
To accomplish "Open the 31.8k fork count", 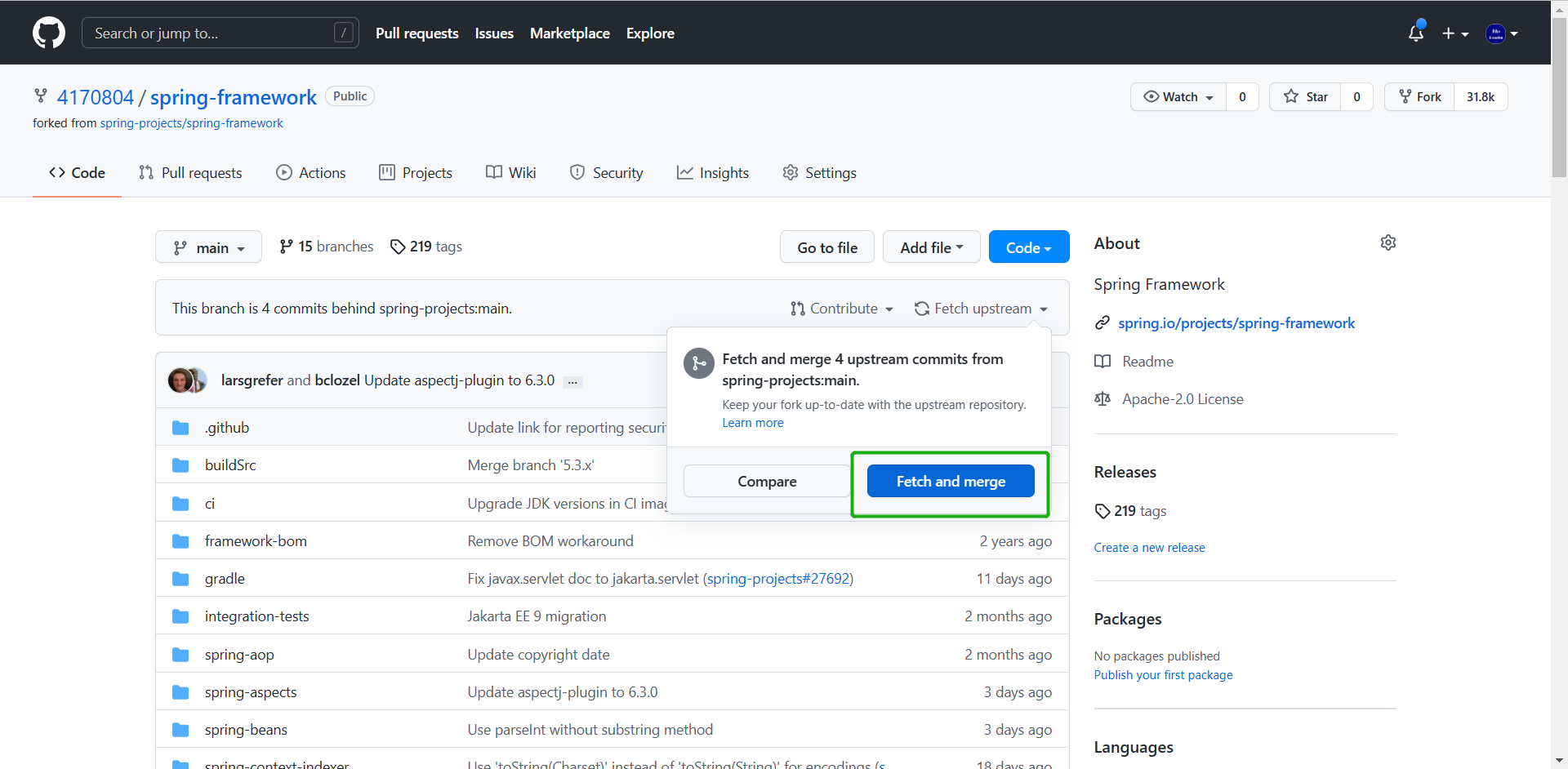I will tap(1481, 96).
